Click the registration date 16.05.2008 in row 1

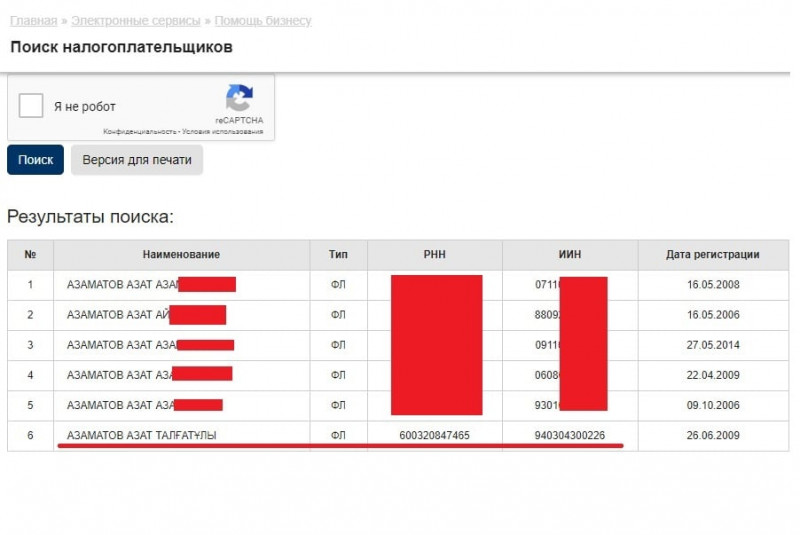pyautogui.click(x=712, y=285)
